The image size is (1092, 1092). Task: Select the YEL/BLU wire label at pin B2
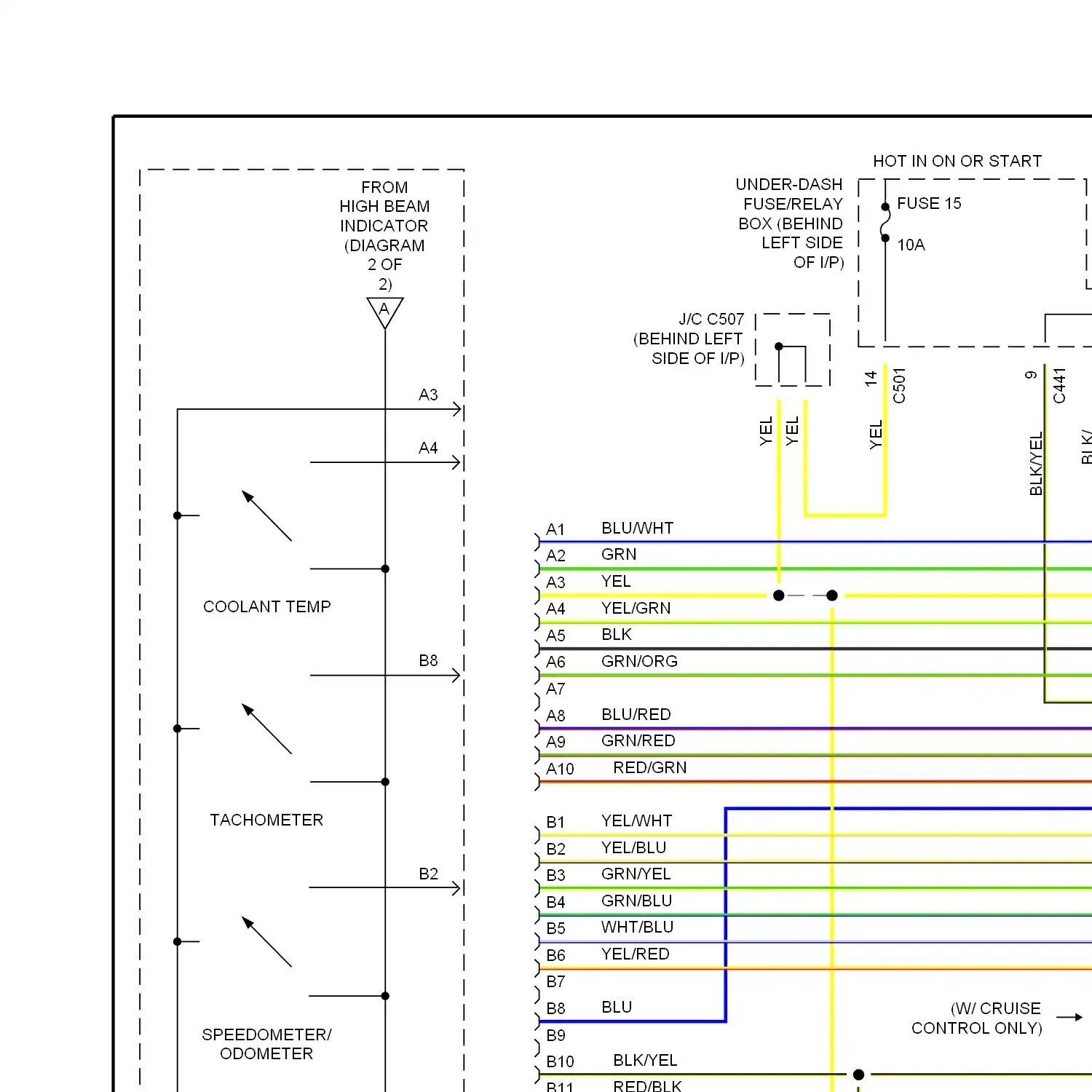(x=633, y=848)
